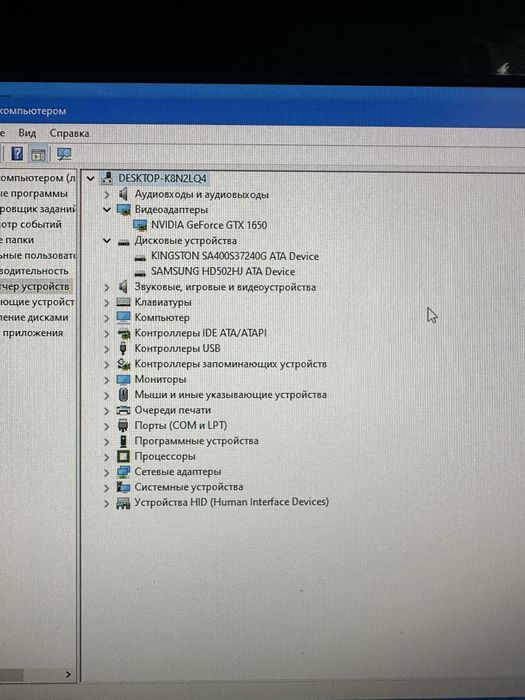
Task: Expand the Системные устройства category
Action: [107, 488]
